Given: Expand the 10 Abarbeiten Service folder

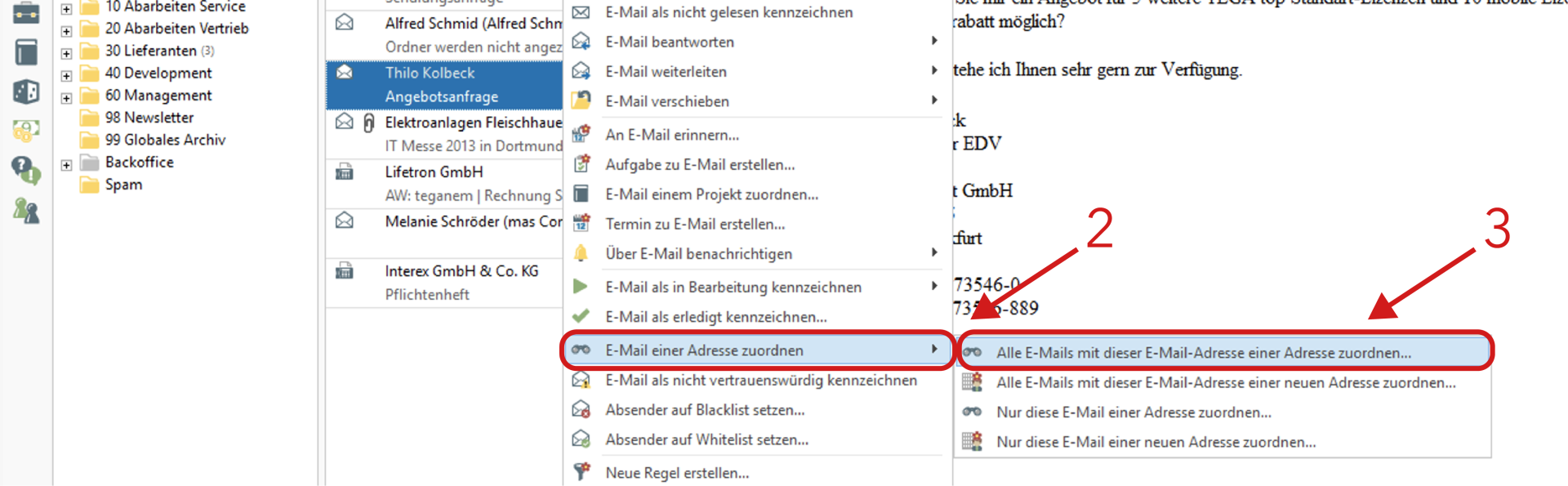Looking at the screenshot, I should click(x=66, y=9).
